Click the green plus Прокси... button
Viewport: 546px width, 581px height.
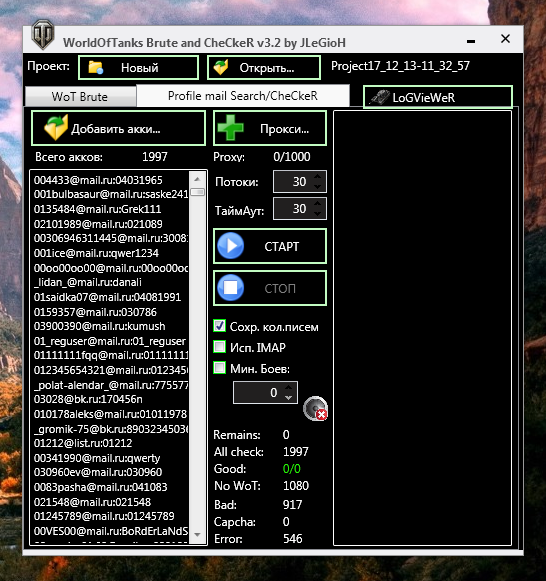270,128
